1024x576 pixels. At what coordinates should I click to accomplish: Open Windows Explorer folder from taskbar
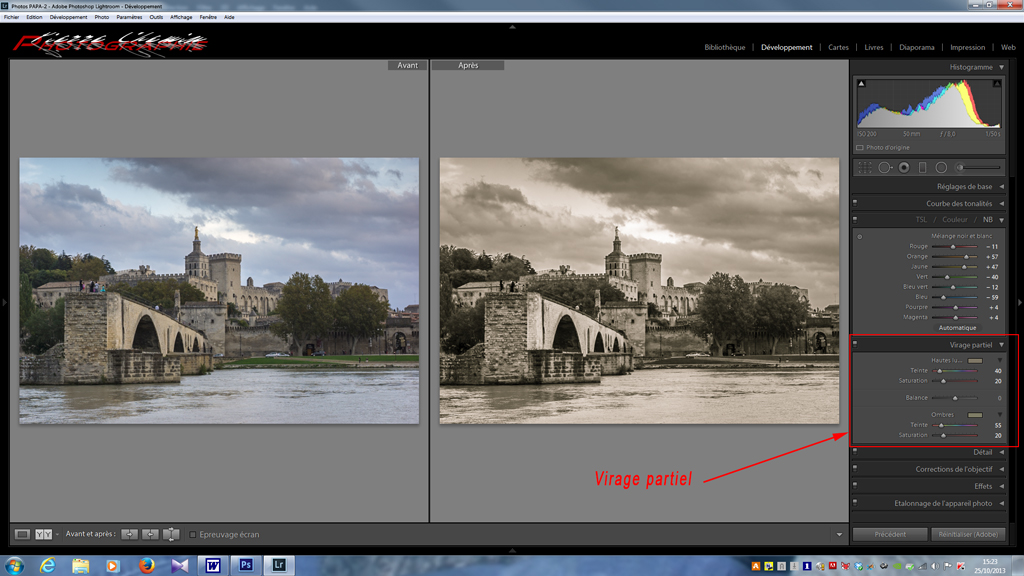[80, 566]
